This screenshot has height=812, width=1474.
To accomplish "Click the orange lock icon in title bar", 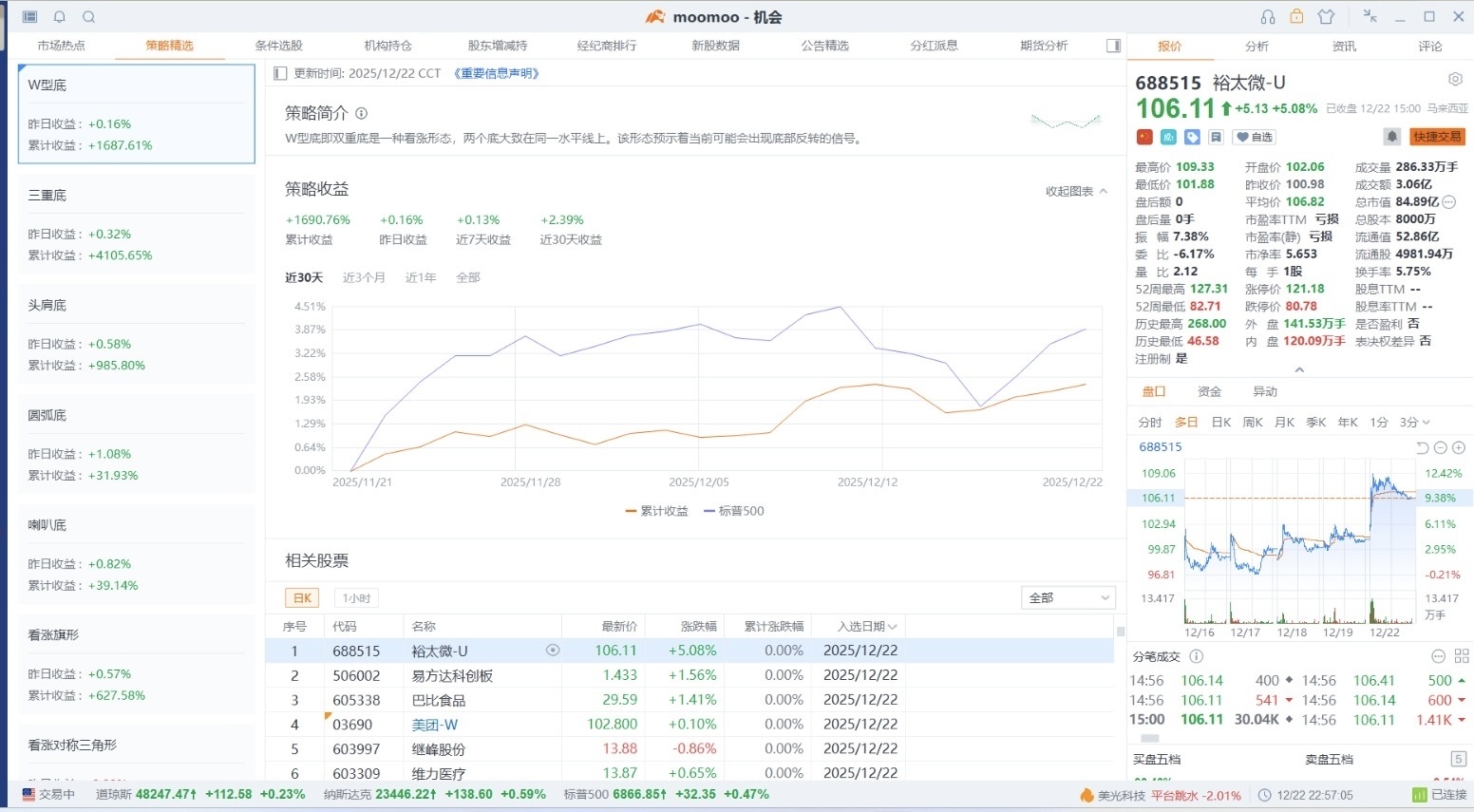I will (x=1296, y=16).
